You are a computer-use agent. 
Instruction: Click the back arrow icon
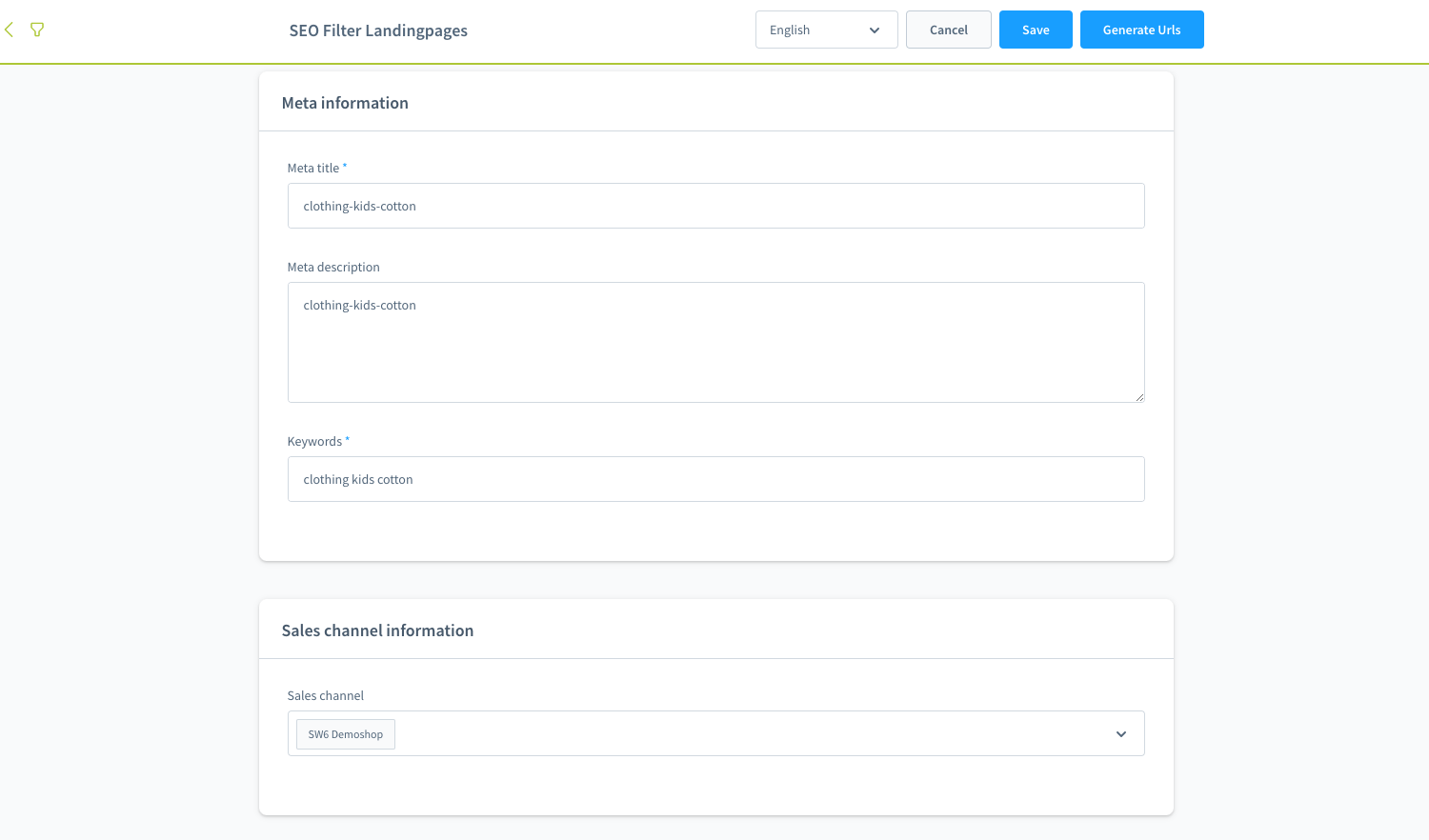click(x=10, y=30)
